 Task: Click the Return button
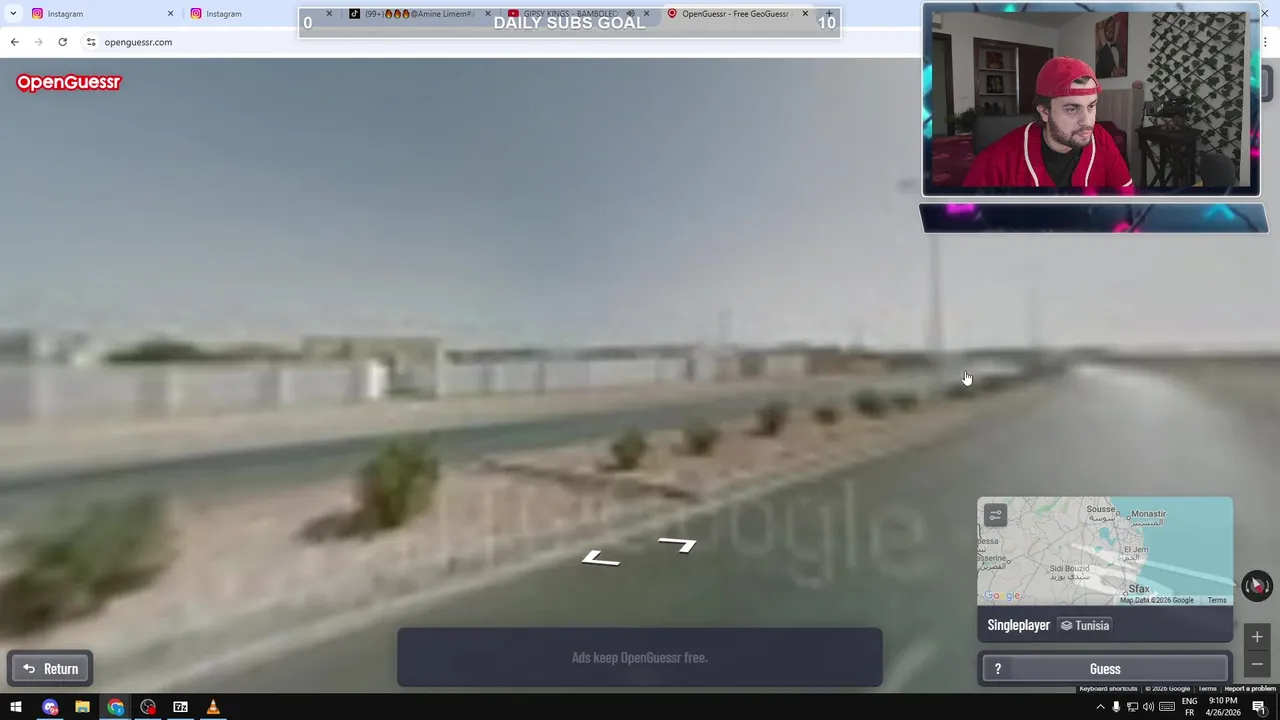[x=51, y=669]
